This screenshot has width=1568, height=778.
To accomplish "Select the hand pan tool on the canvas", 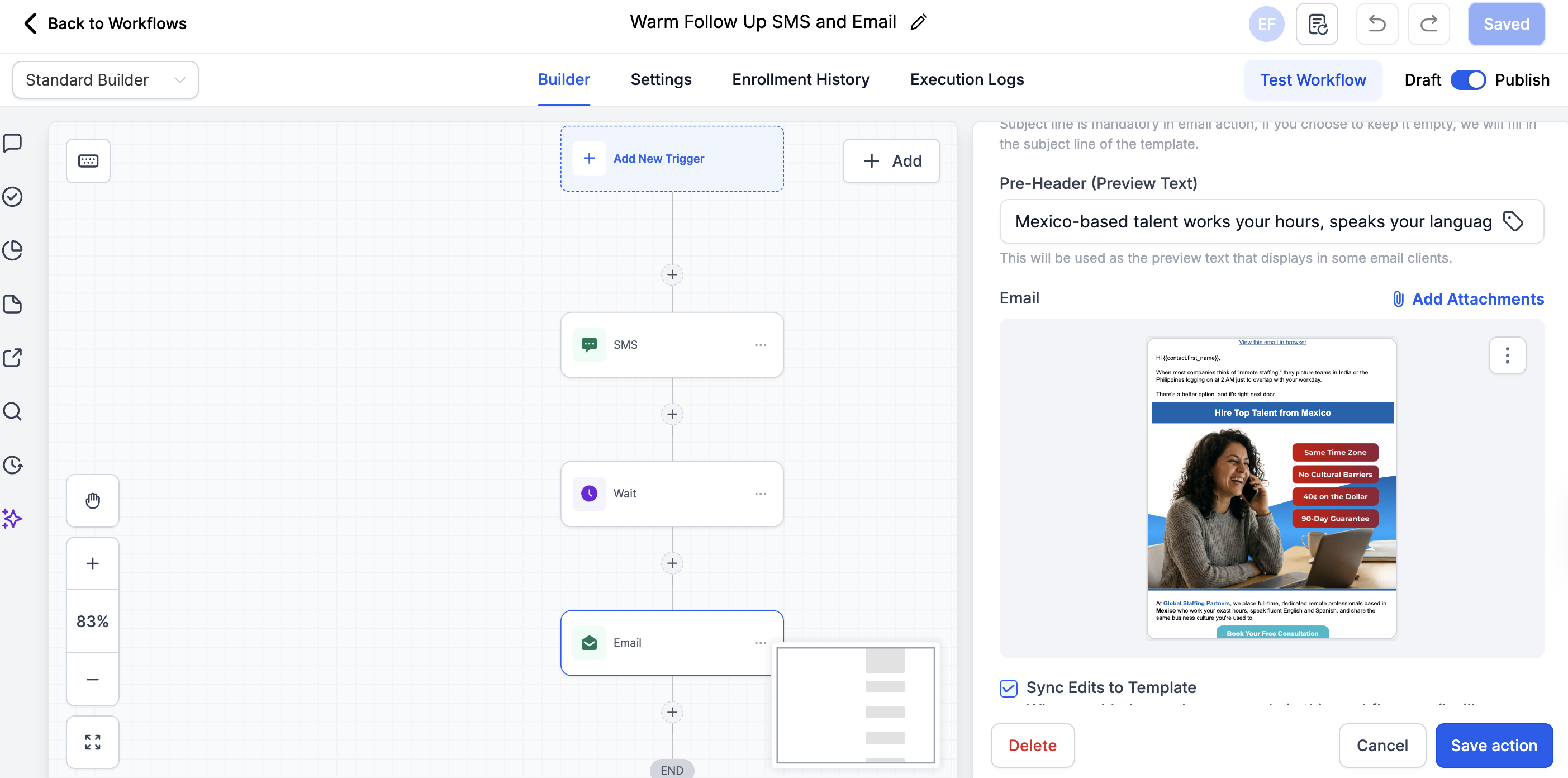I will (x=92, y=500).
